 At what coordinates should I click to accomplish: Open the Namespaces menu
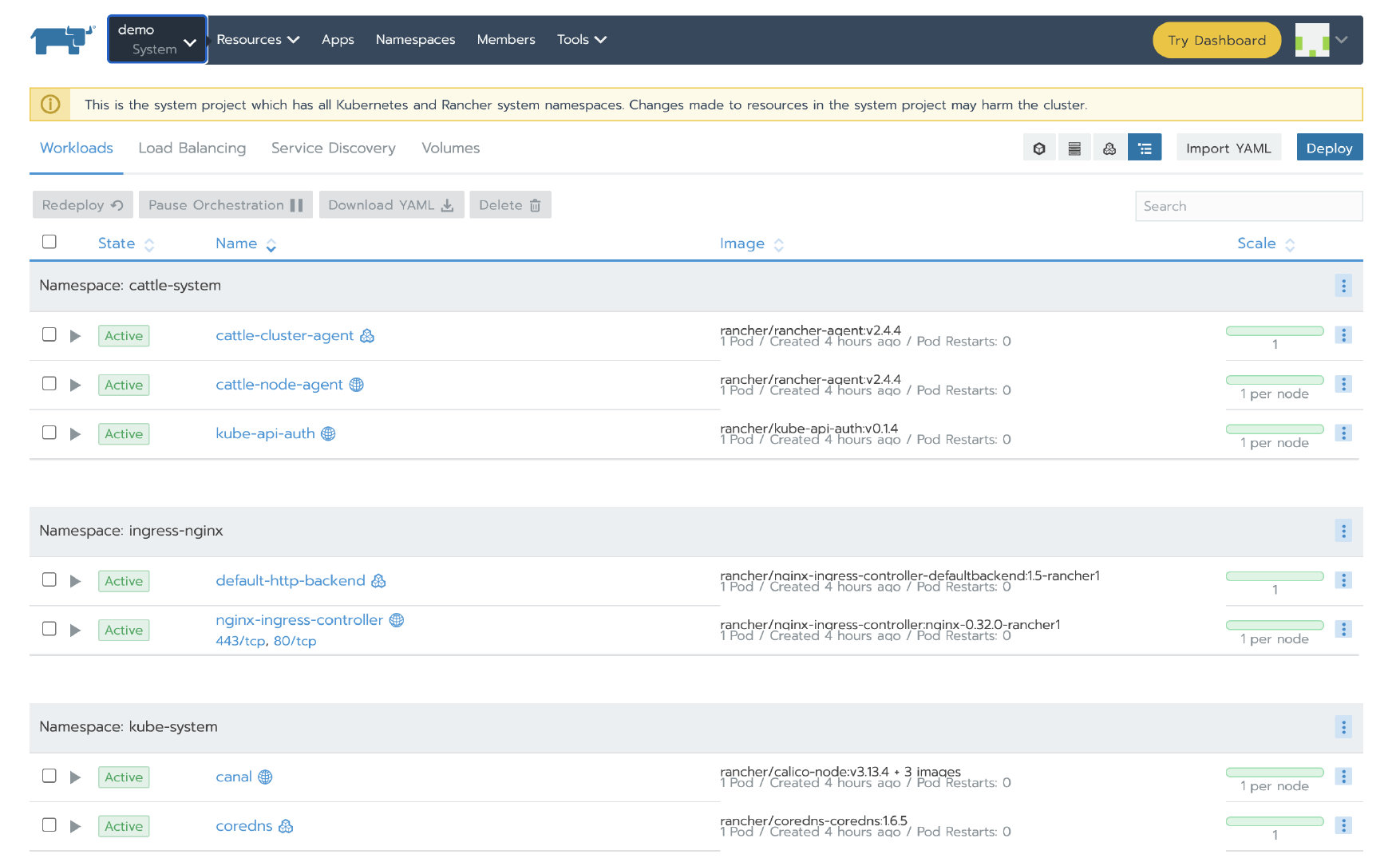(x=415, y=39)
